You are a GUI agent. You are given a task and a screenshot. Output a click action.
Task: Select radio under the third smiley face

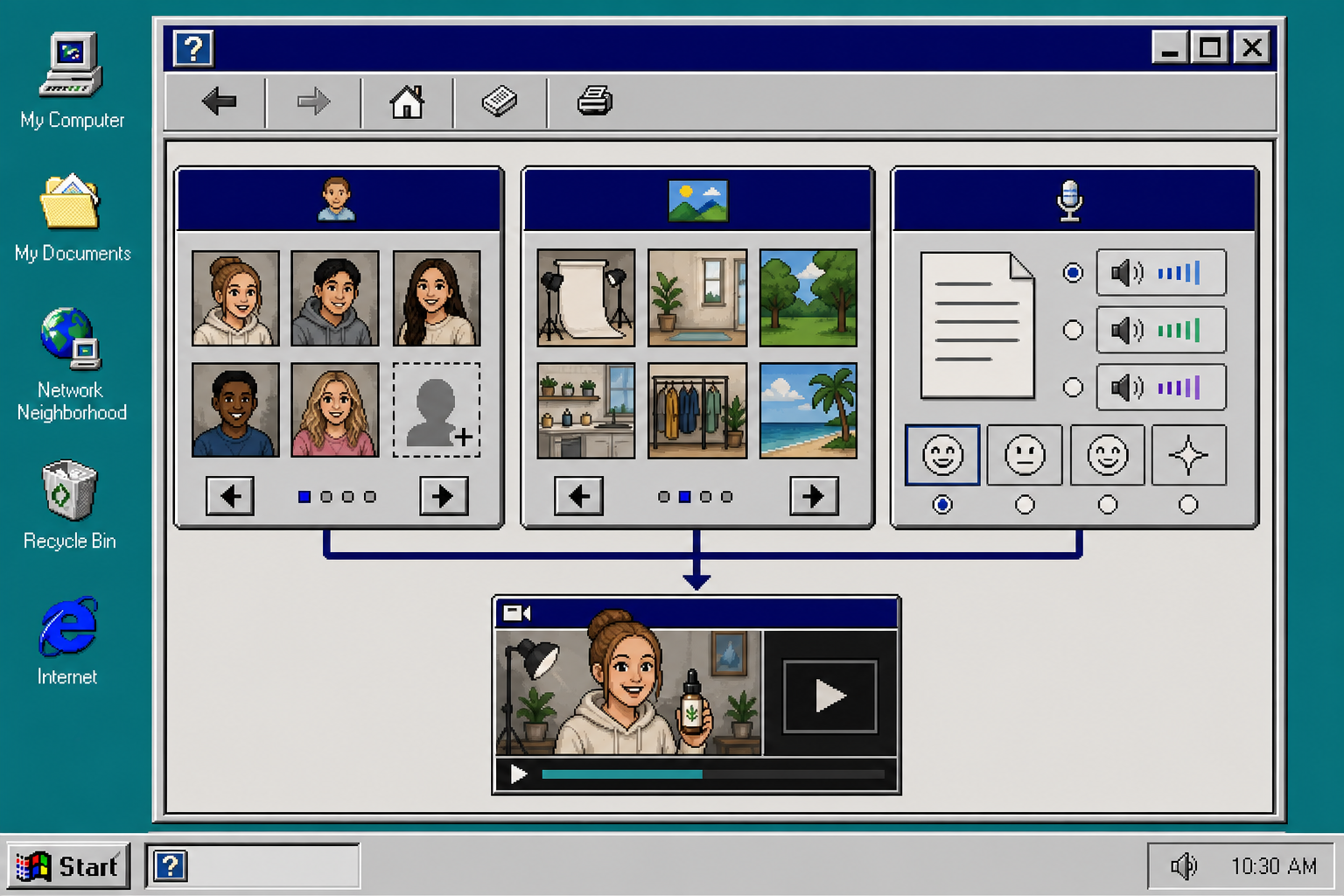1108,505
